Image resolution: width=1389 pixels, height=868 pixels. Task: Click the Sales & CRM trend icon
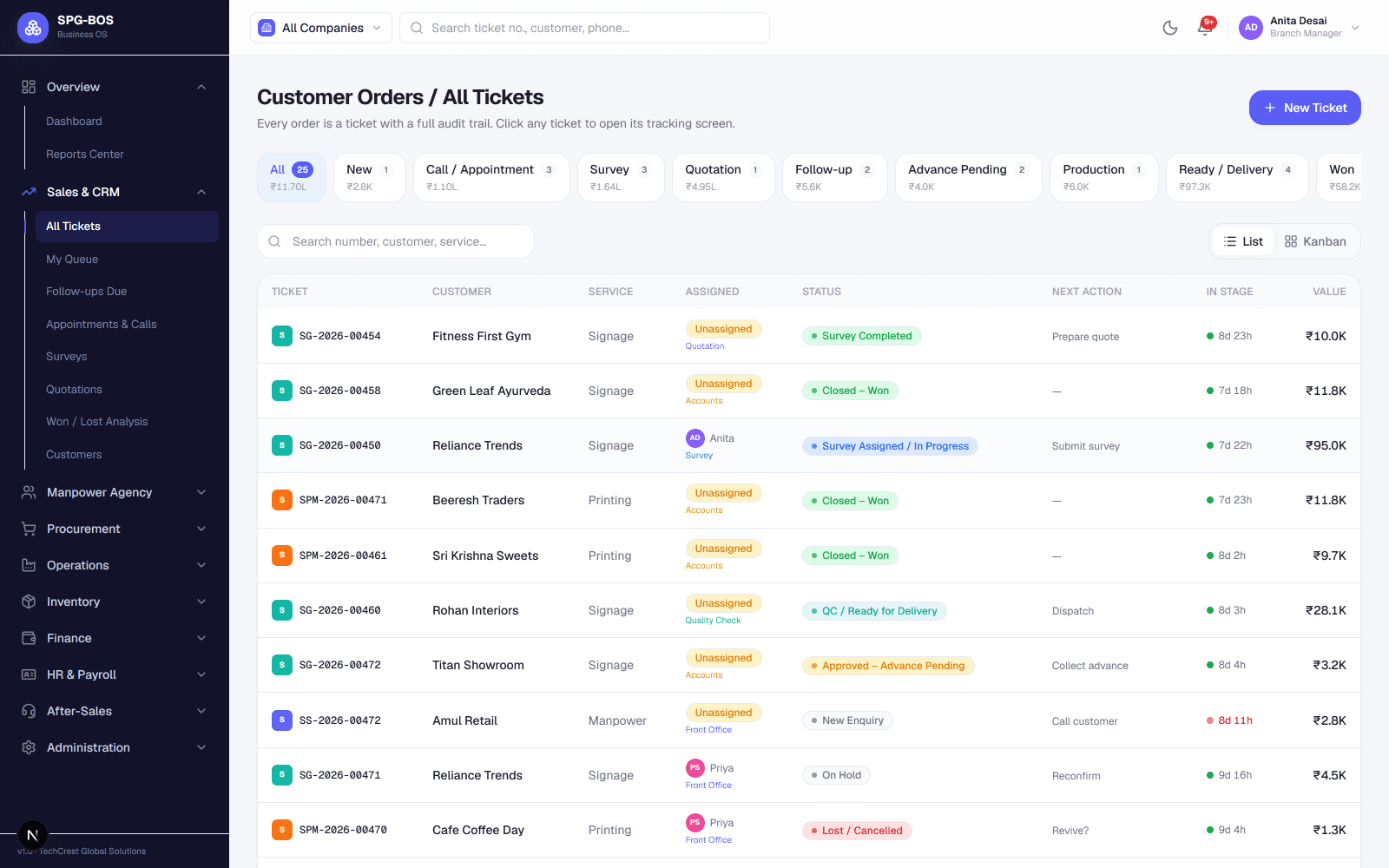point(29,192)
